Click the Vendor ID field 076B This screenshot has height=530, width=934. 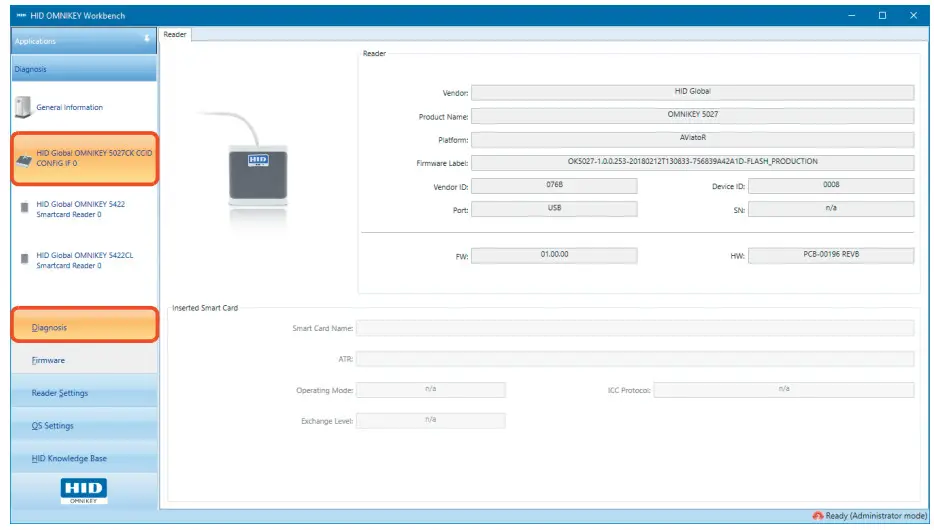pos(554,185)
